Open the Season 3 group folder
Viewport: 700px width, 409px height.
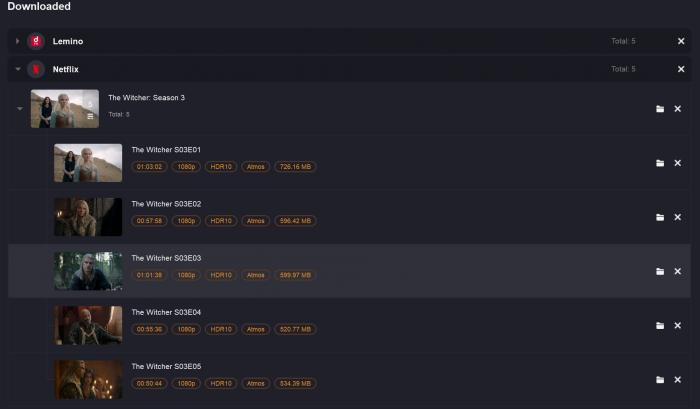tap(660, 109)
